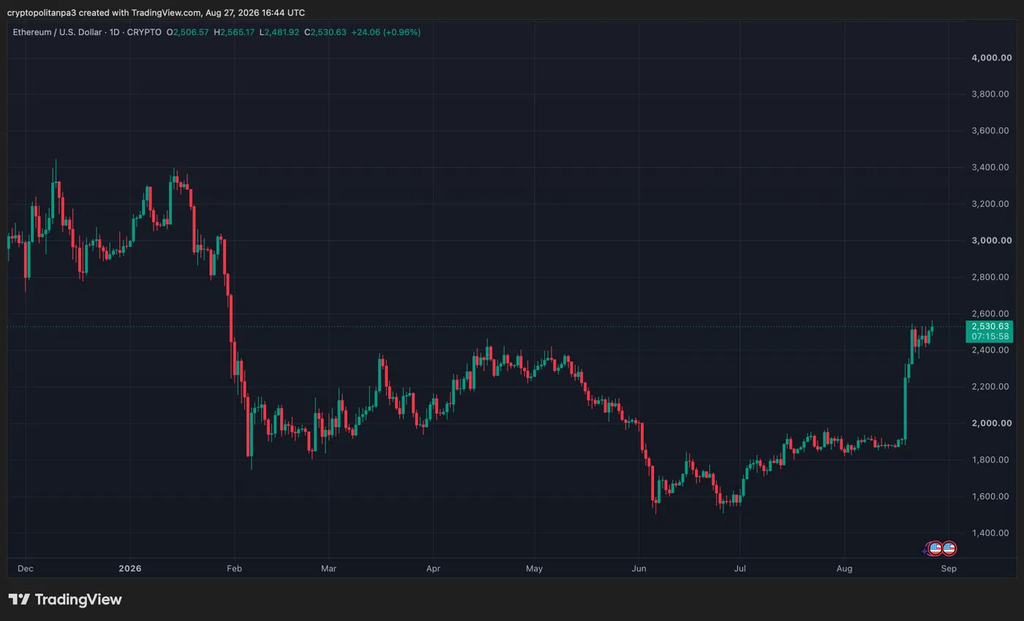Image resolution: width=1024 pixels, height=621 pixels.
Task: Click the 4,000.00 price axis label
Action: point(991,57)
